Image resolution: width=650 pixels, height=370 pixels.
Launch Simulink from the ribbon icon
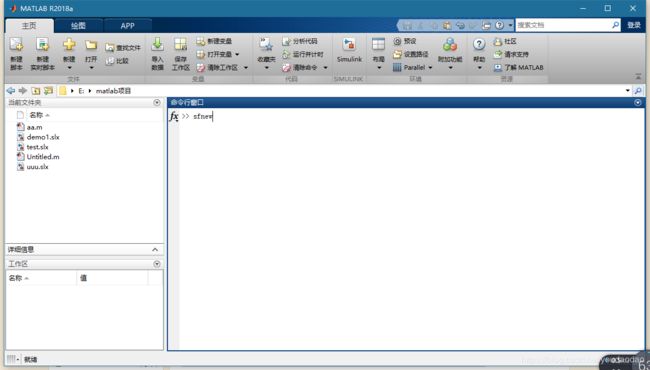click(x=349, y=45)
